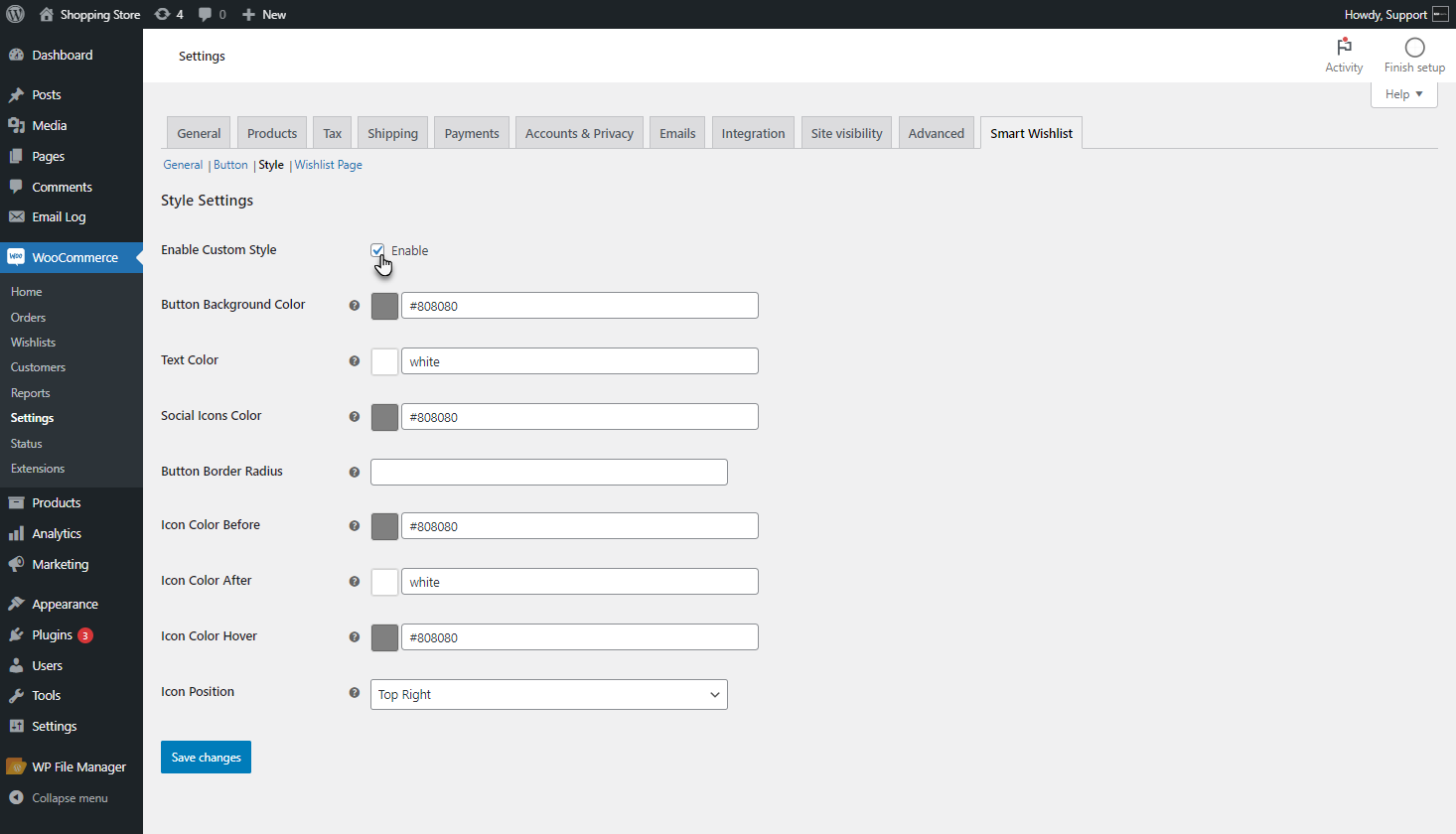Viewport: 1456px width, 834px height.
Task: Open the Howdy, Support account menu
Action: [1396, 14]
